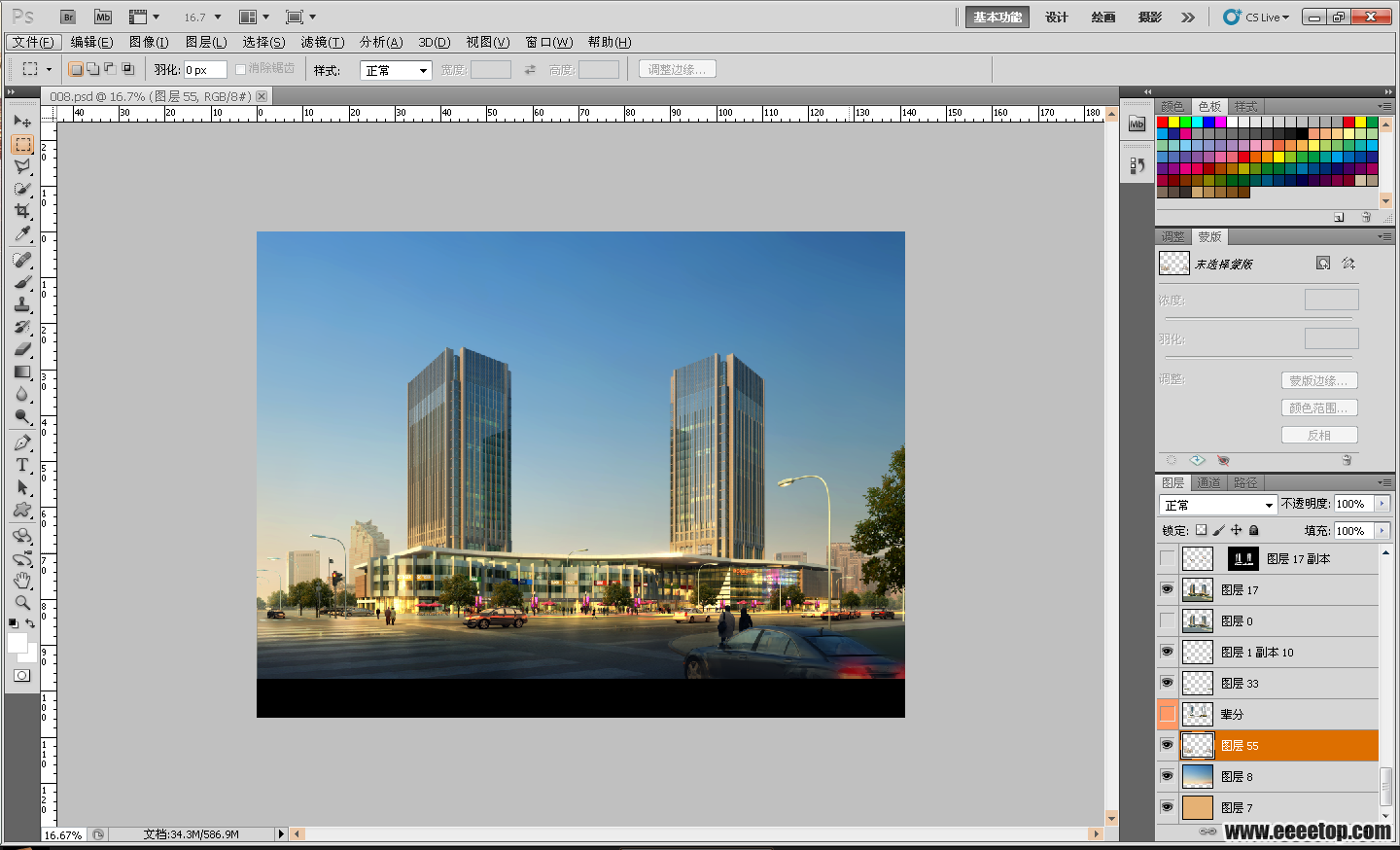Viewport: 1400px width, 850px height.
Task: Select the Clone Stamp tool
Action: tap(22, 304)
